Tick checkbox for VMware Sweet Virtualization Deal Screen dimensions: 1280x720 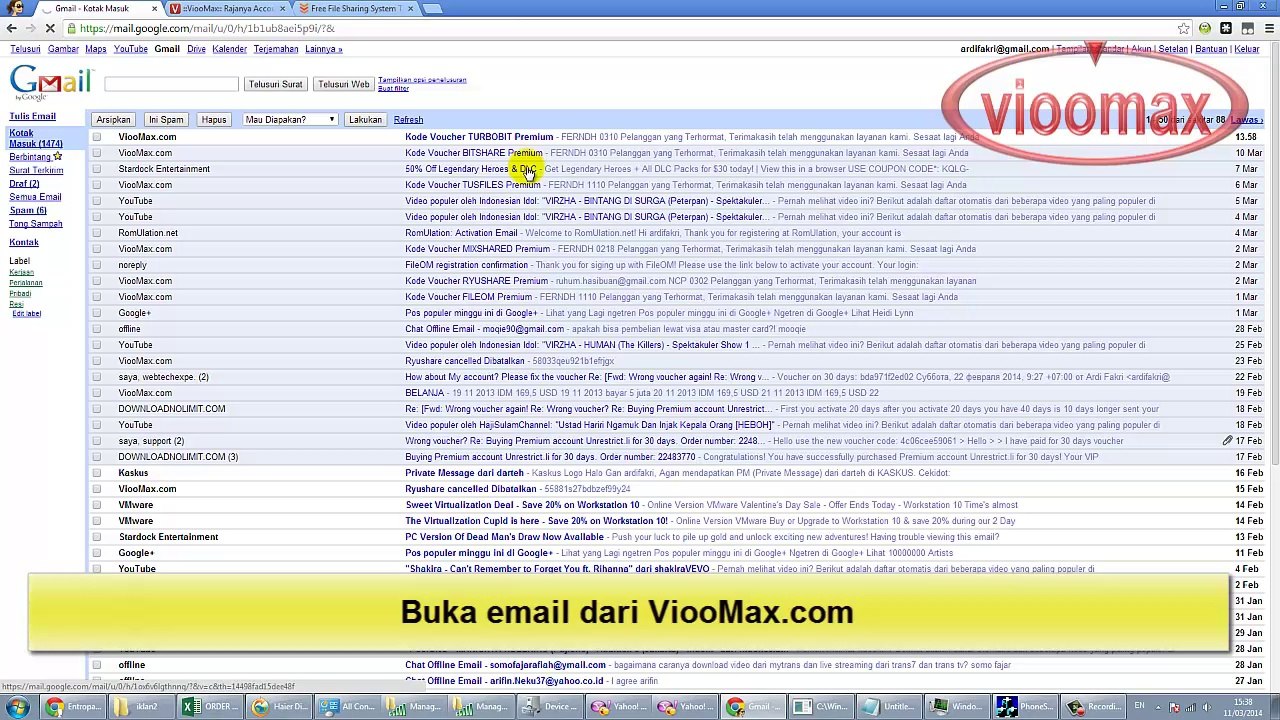[97, 505]
